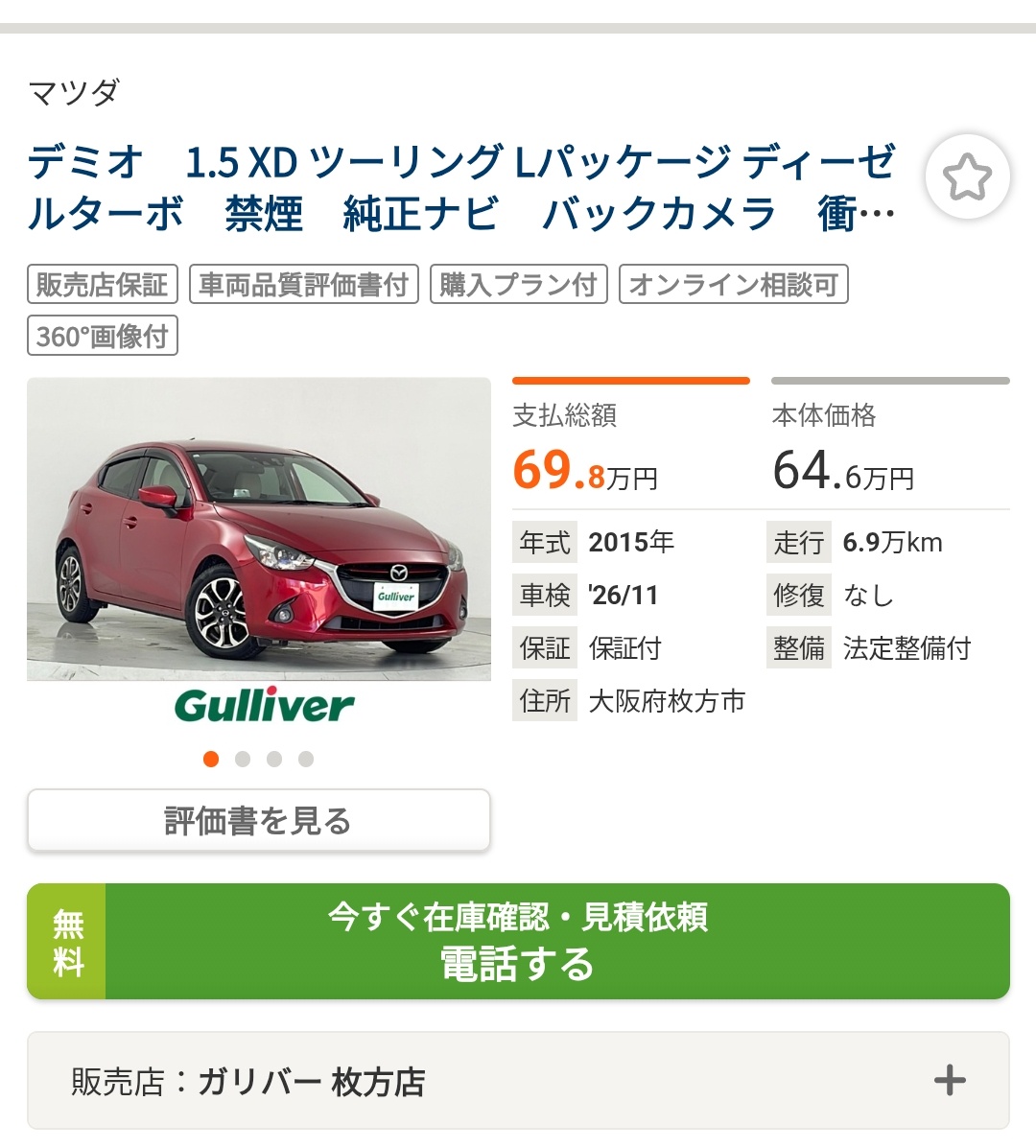Select the オンライン相談可 tag
Viewport: 1036px width, 1148px height.
734,284
